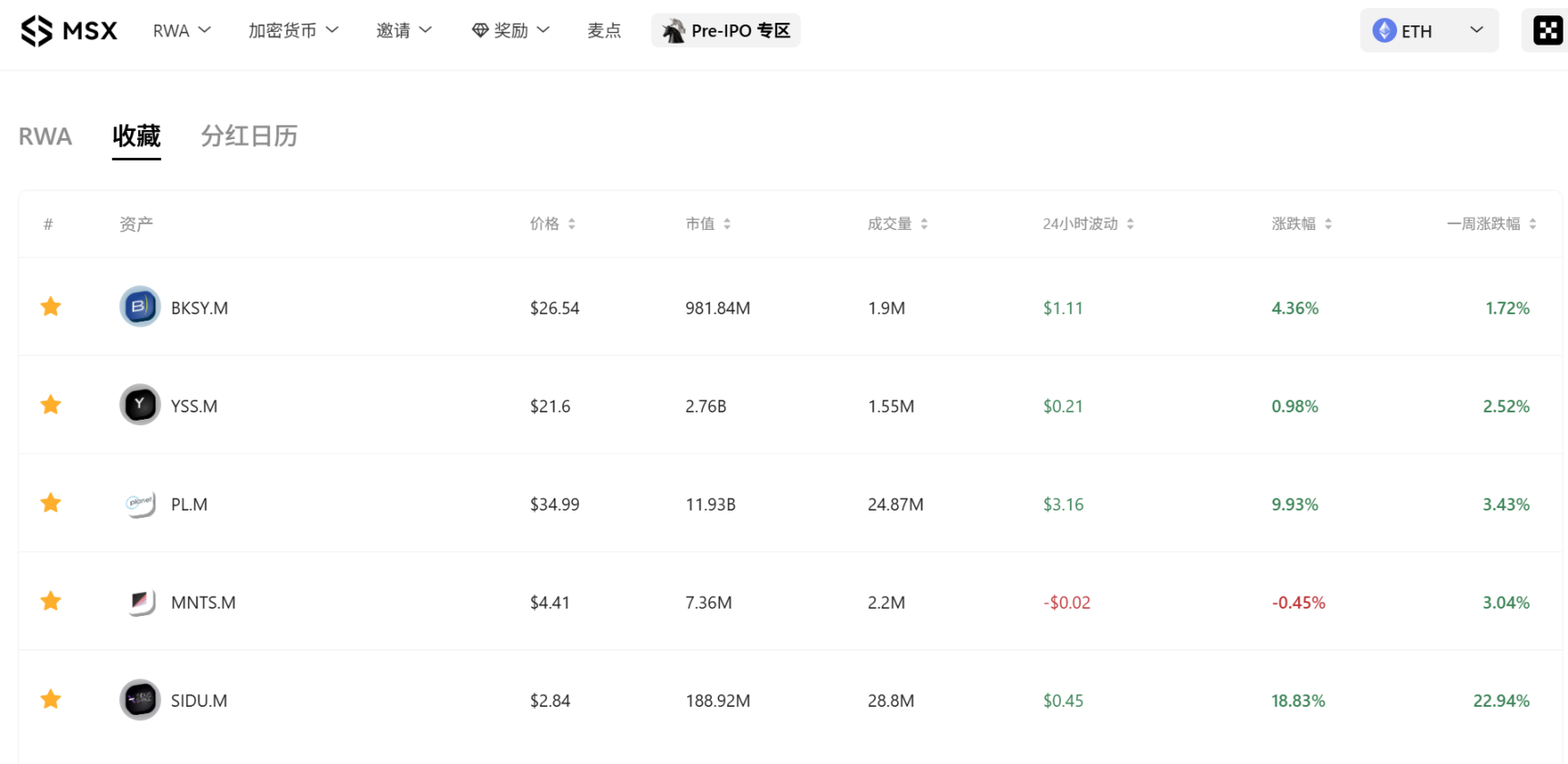
Task: Unfavorite BKSY.M using its star
Action: pos(51,307)
